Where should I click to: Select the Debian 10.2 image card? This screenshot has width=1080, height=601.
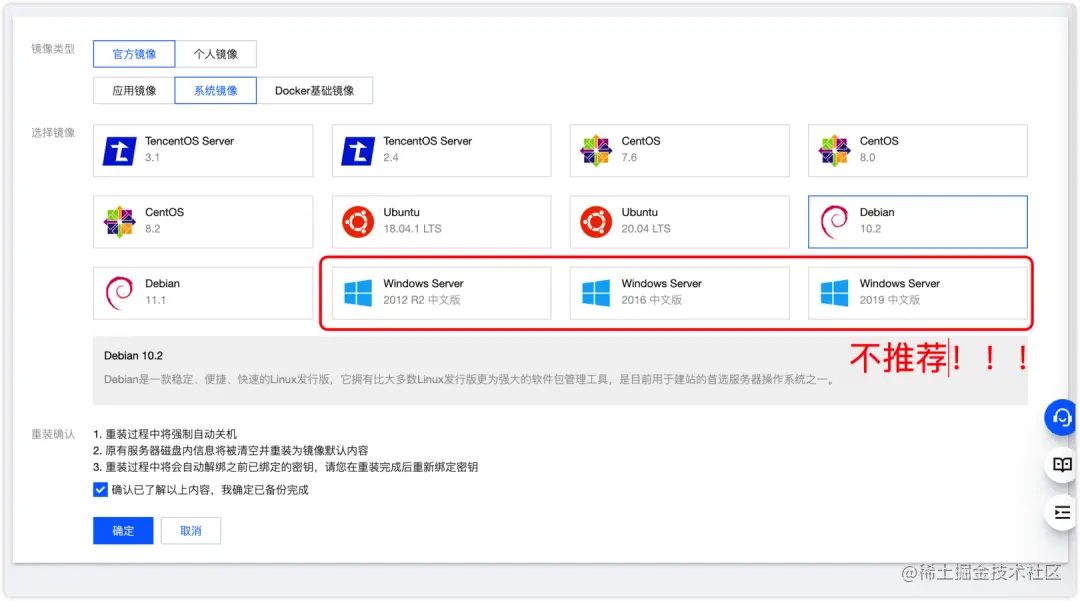coord(918,222)
